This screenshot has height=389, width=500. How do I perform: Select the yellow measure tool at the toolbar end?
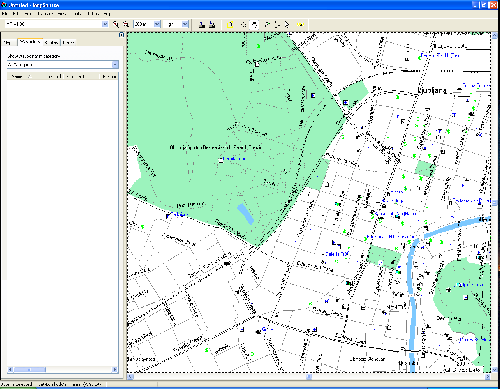tap(301, 24)
